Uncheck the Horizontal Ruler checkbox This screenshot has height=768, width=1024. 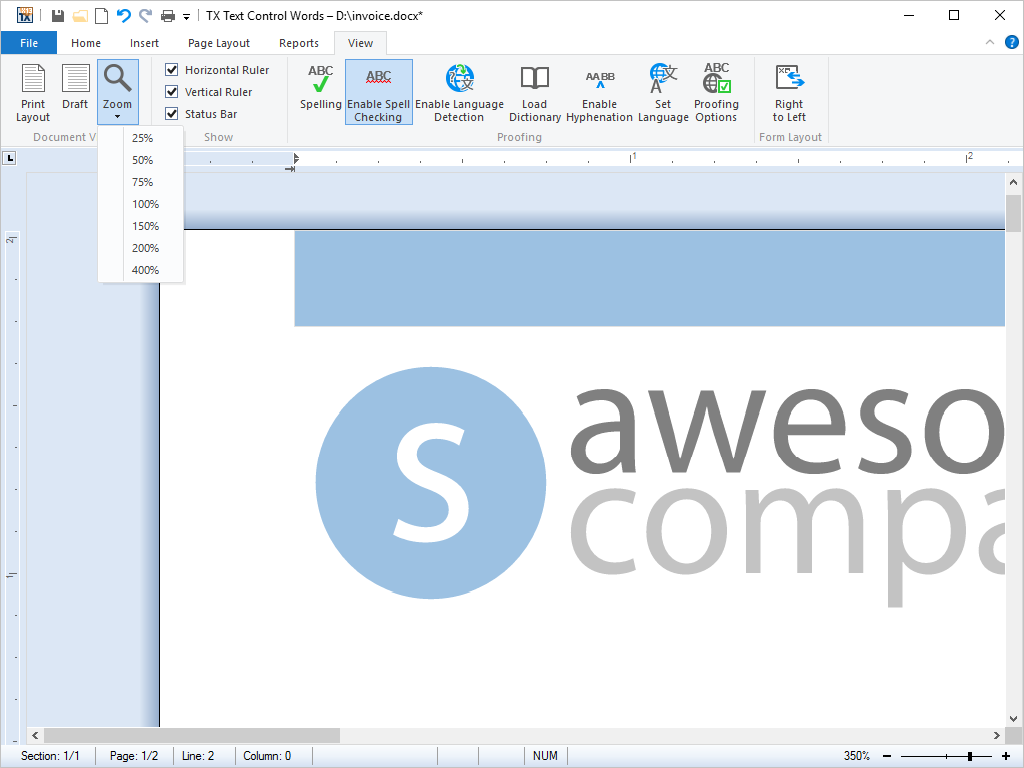pyautogui.click(x=172, y=70)
